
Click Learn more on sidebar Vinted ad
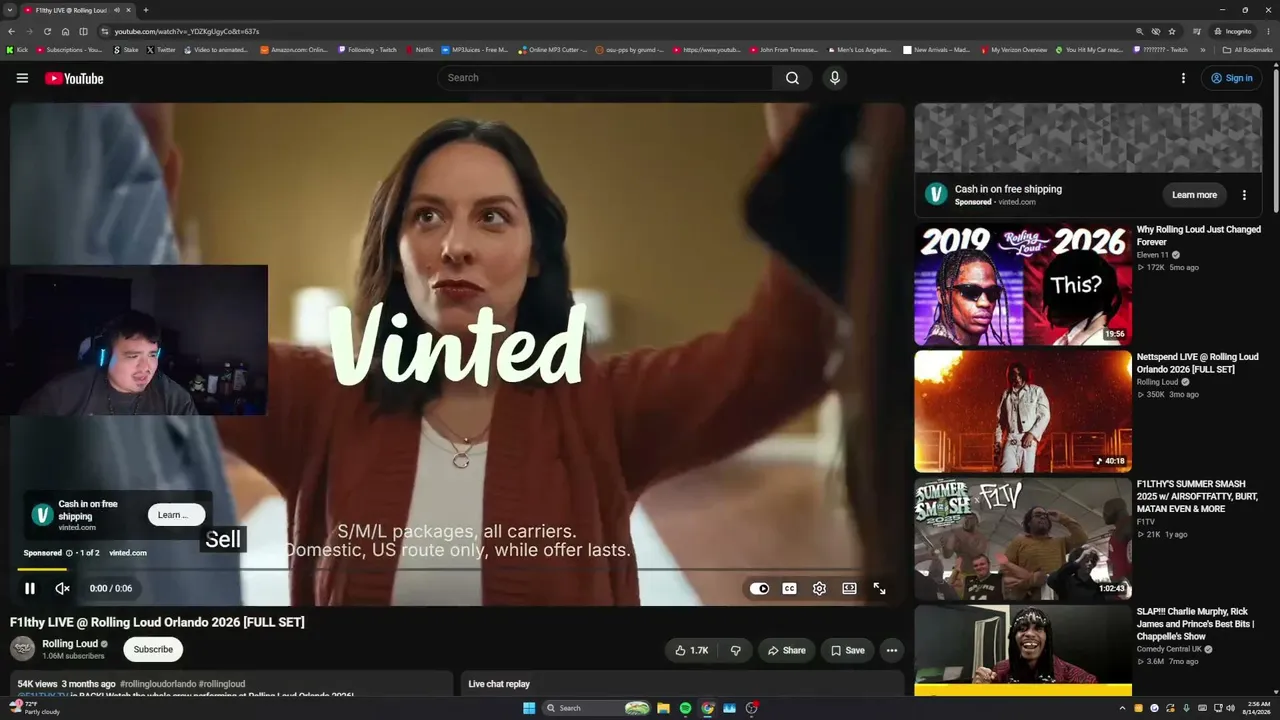[x=1194, y=195]
